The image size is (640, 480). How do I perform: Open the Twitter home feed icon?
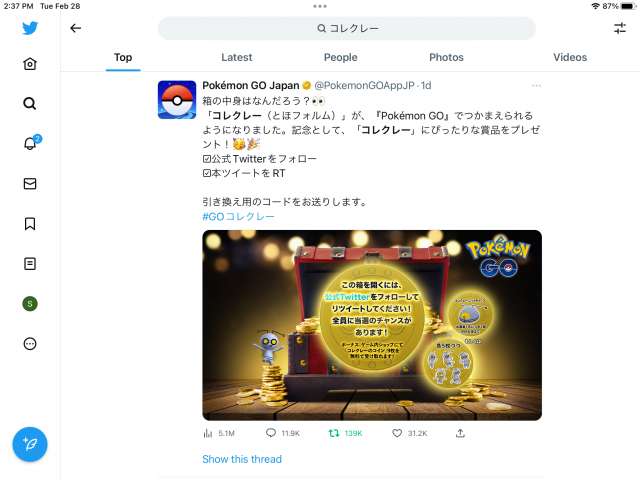tap(30, 64)
